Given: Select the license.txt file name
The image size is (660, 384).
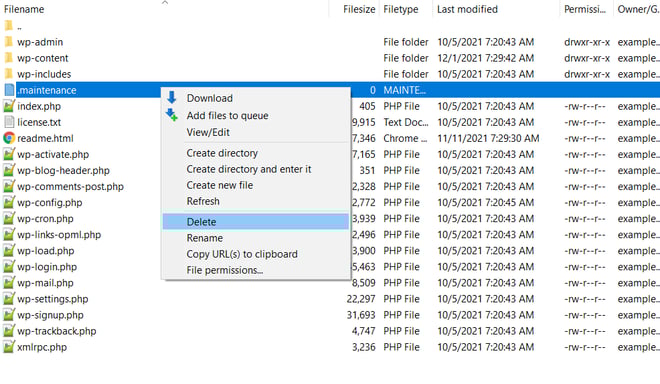Looking at the screenshot, I should pos(39,122).
